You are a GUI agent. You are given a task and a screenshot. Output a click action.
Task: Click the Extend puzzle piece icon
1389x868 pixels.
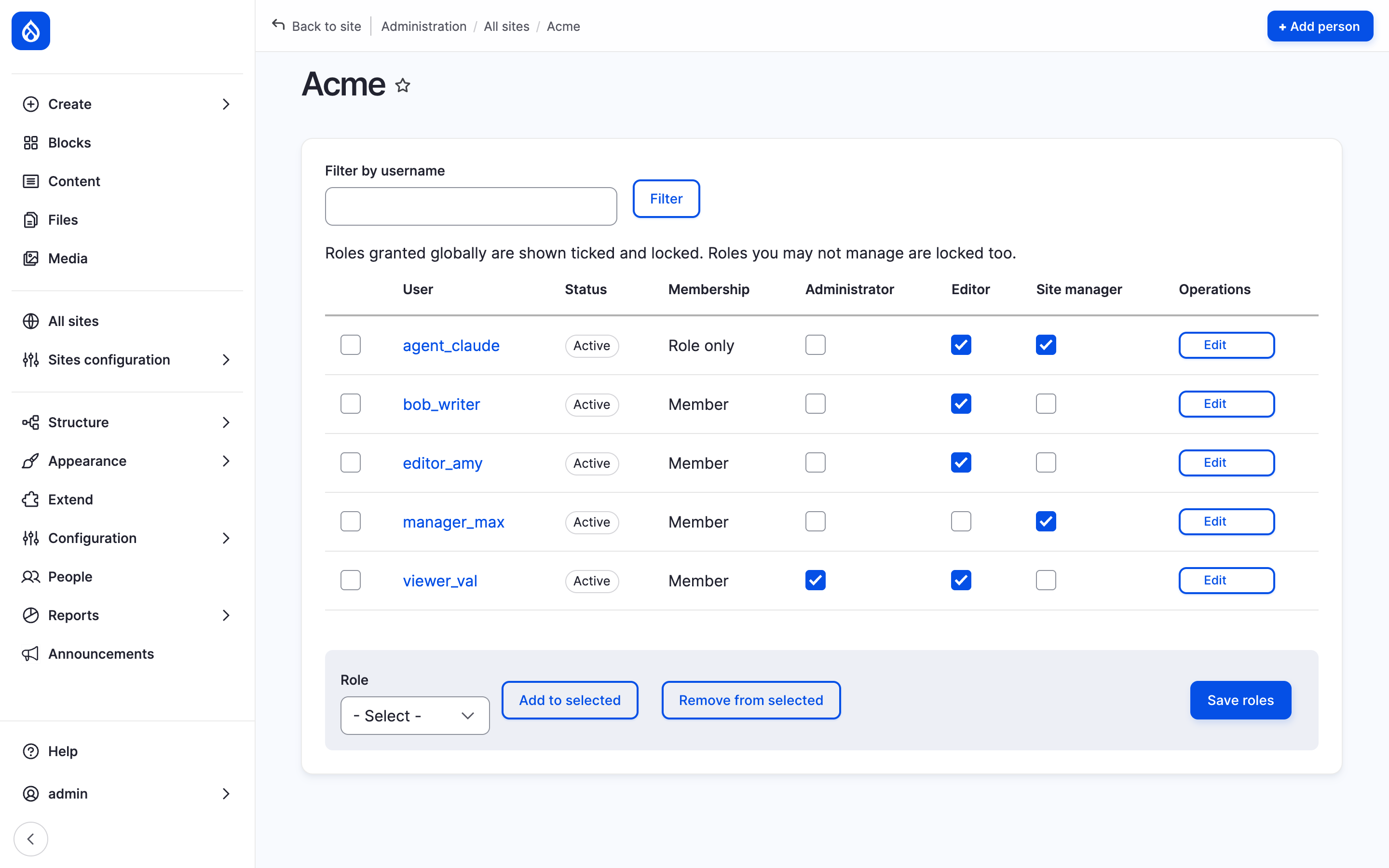(x=30, y=500)
